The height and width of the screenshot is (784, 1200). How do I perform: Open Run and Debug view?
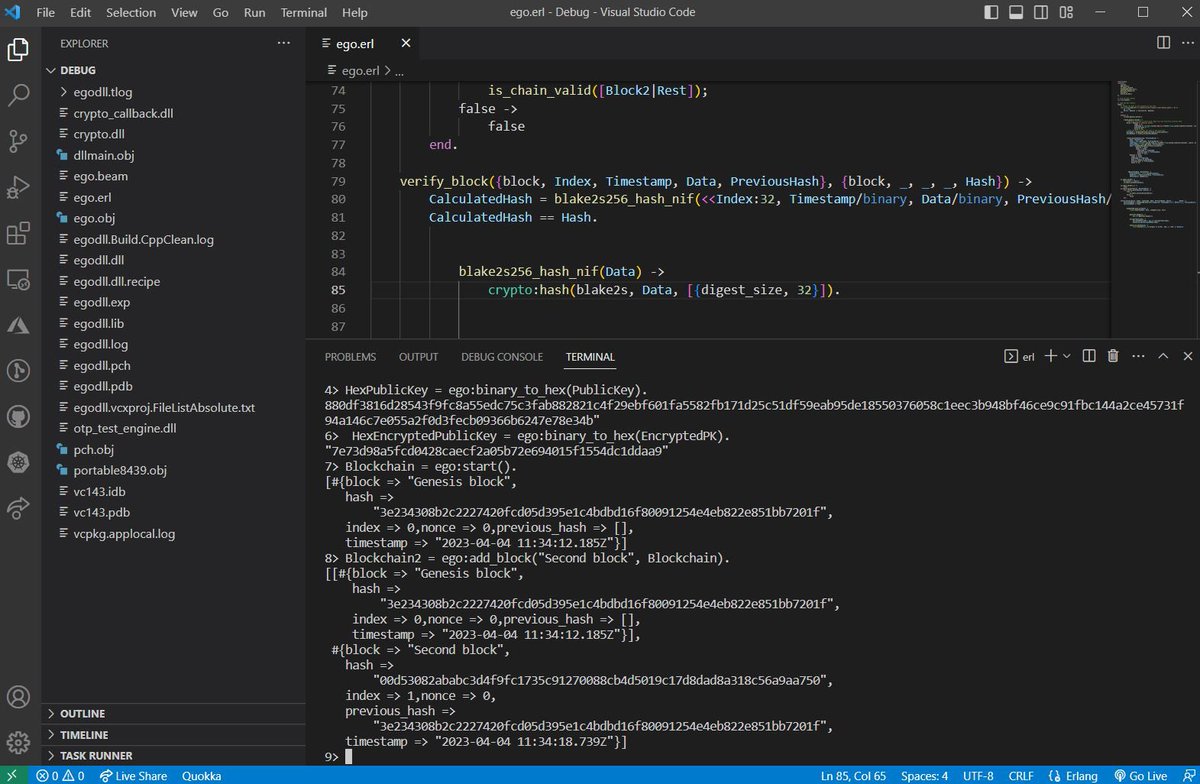(x=19, y=187)
